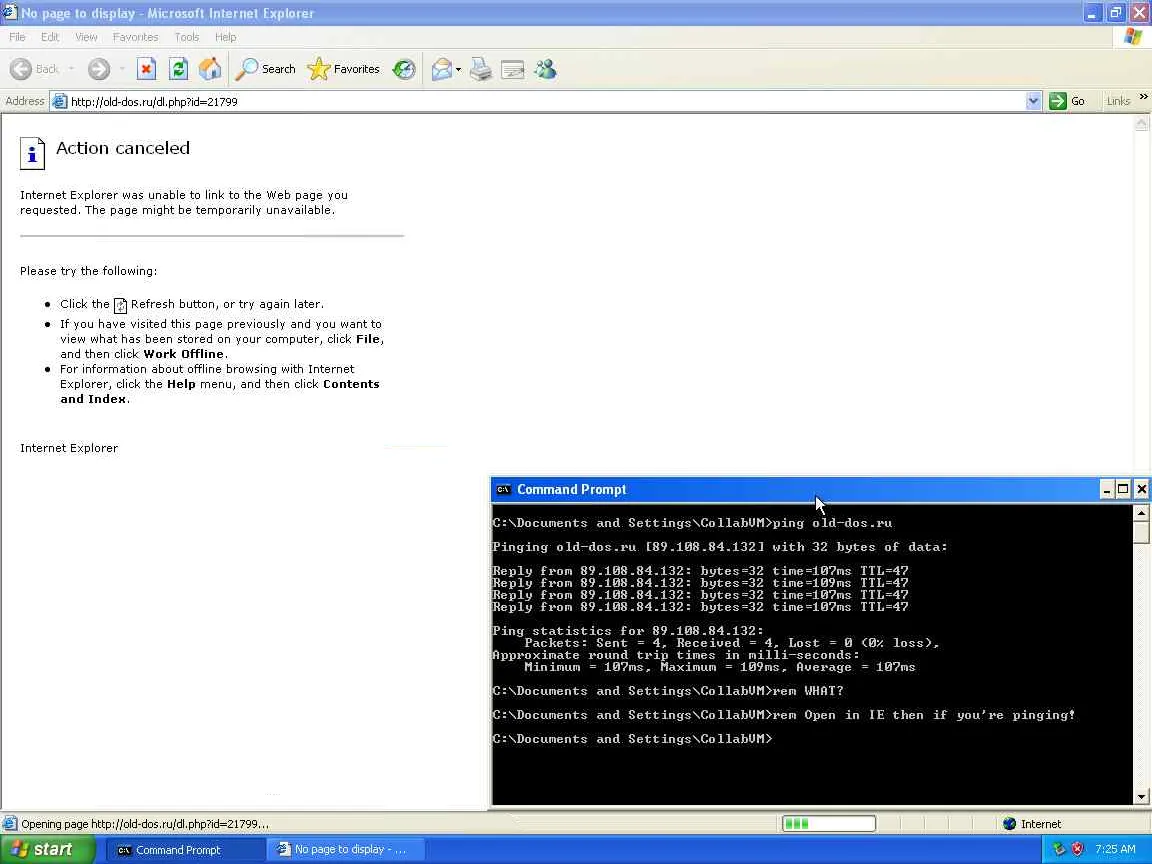This screenshot has height=864, width=1152.
Task: Open the View menu
Action: pos(86,37)
